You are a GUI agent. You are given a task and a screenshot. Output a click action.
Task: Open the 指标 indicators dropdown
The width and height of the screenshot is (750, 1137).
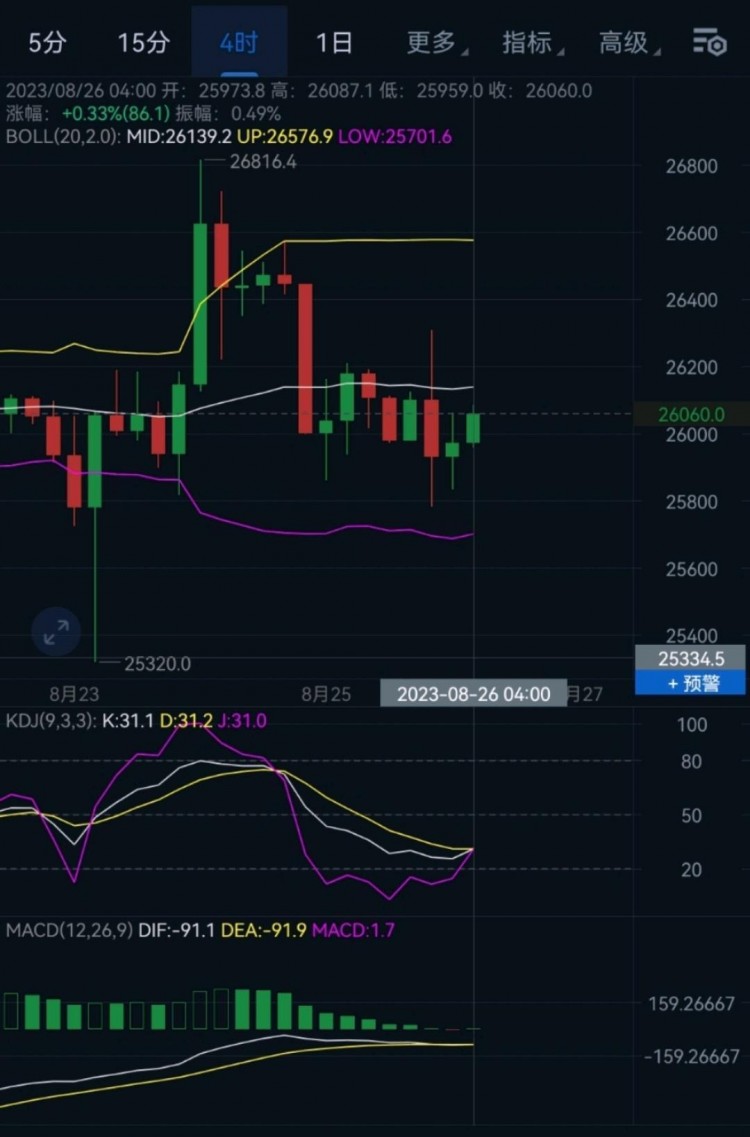[x=532, y=43]
